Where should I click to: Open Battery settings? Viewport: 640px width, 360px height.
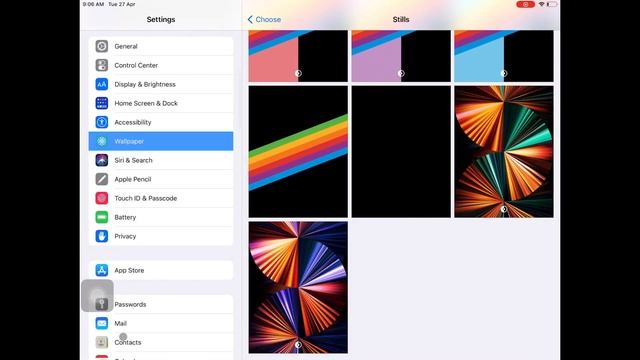point(161,217)
